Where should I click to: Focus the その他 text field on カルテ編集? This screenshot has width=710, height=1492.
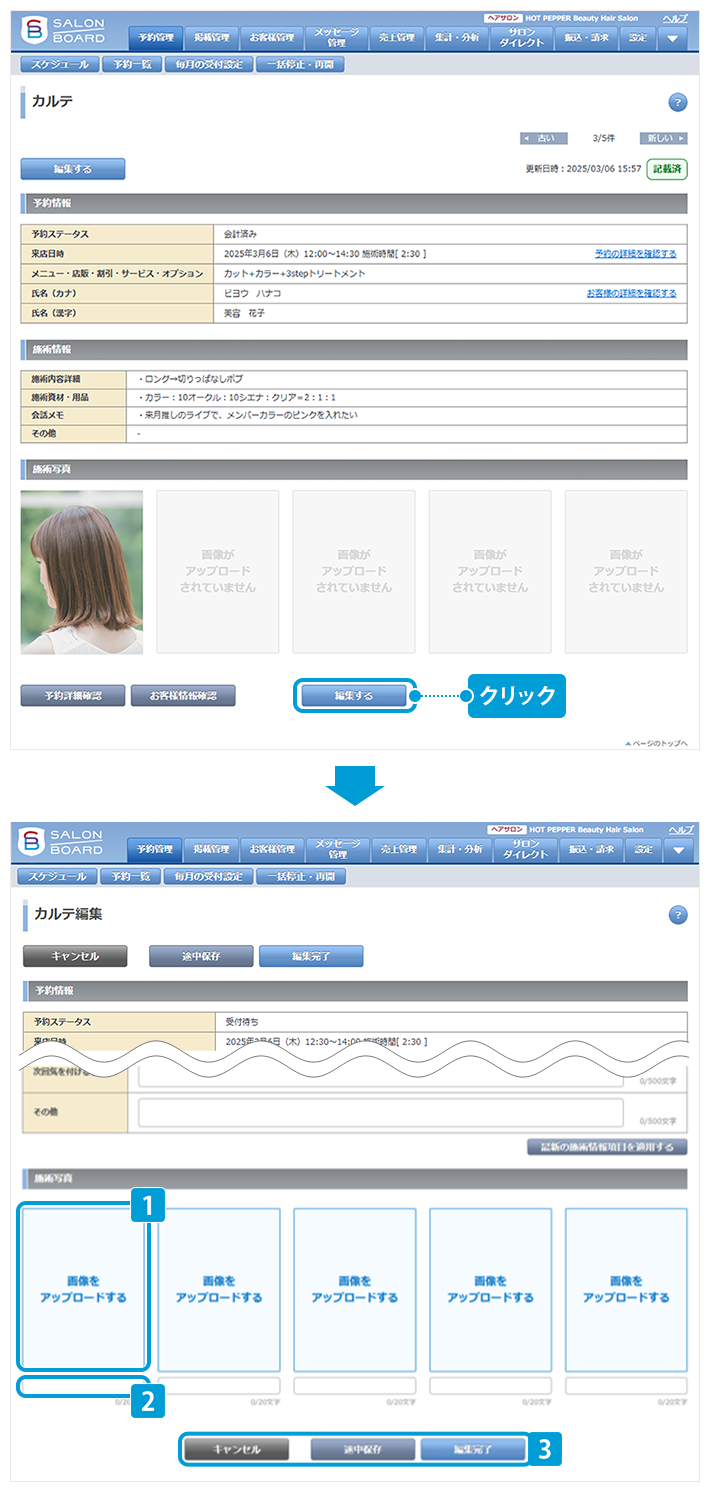tap(380, 1112)
